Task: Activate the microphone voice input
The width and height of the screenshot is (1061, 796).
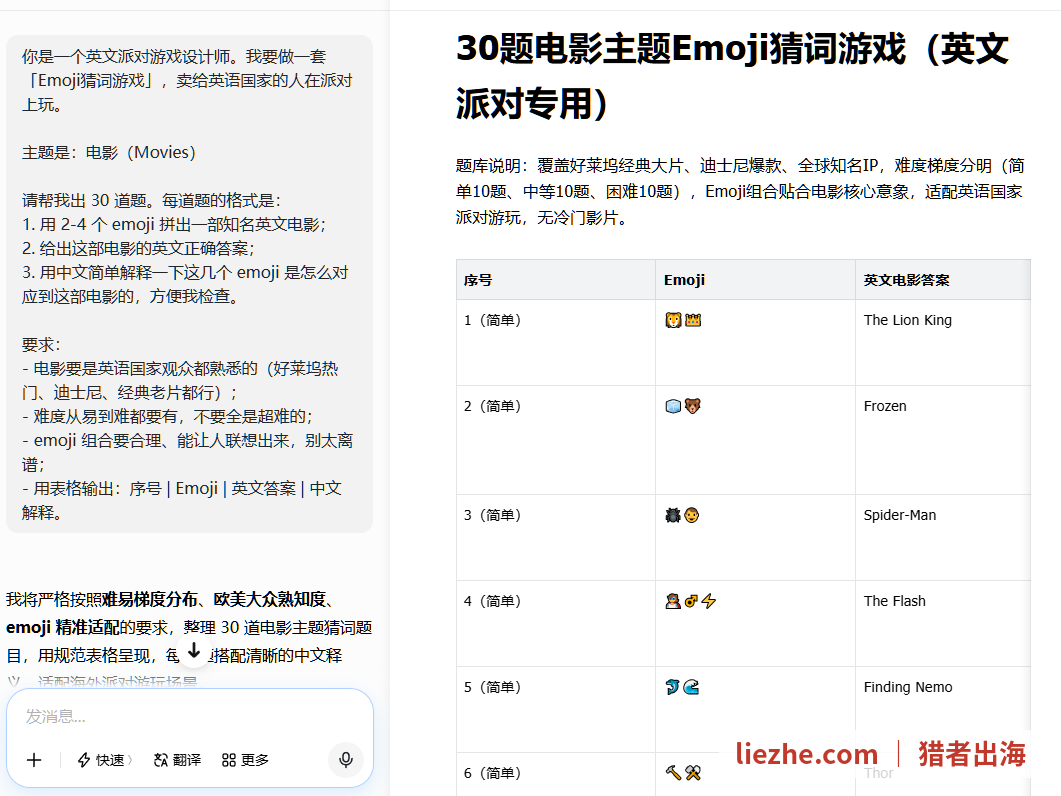Action: [346, 759]
